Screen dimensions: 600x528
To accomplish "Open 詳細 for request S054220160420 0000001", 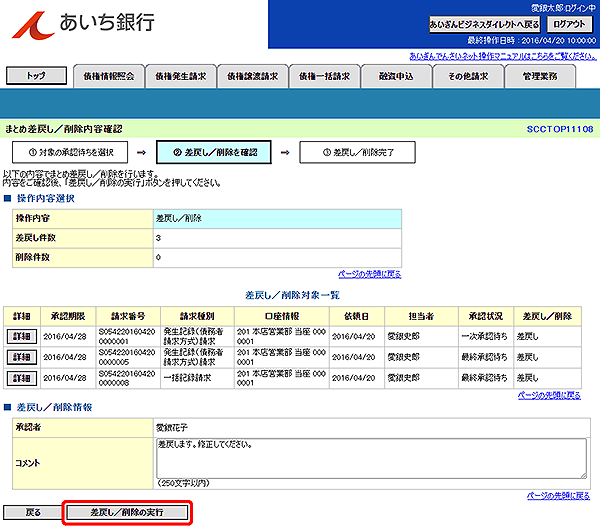I will 22,336.
